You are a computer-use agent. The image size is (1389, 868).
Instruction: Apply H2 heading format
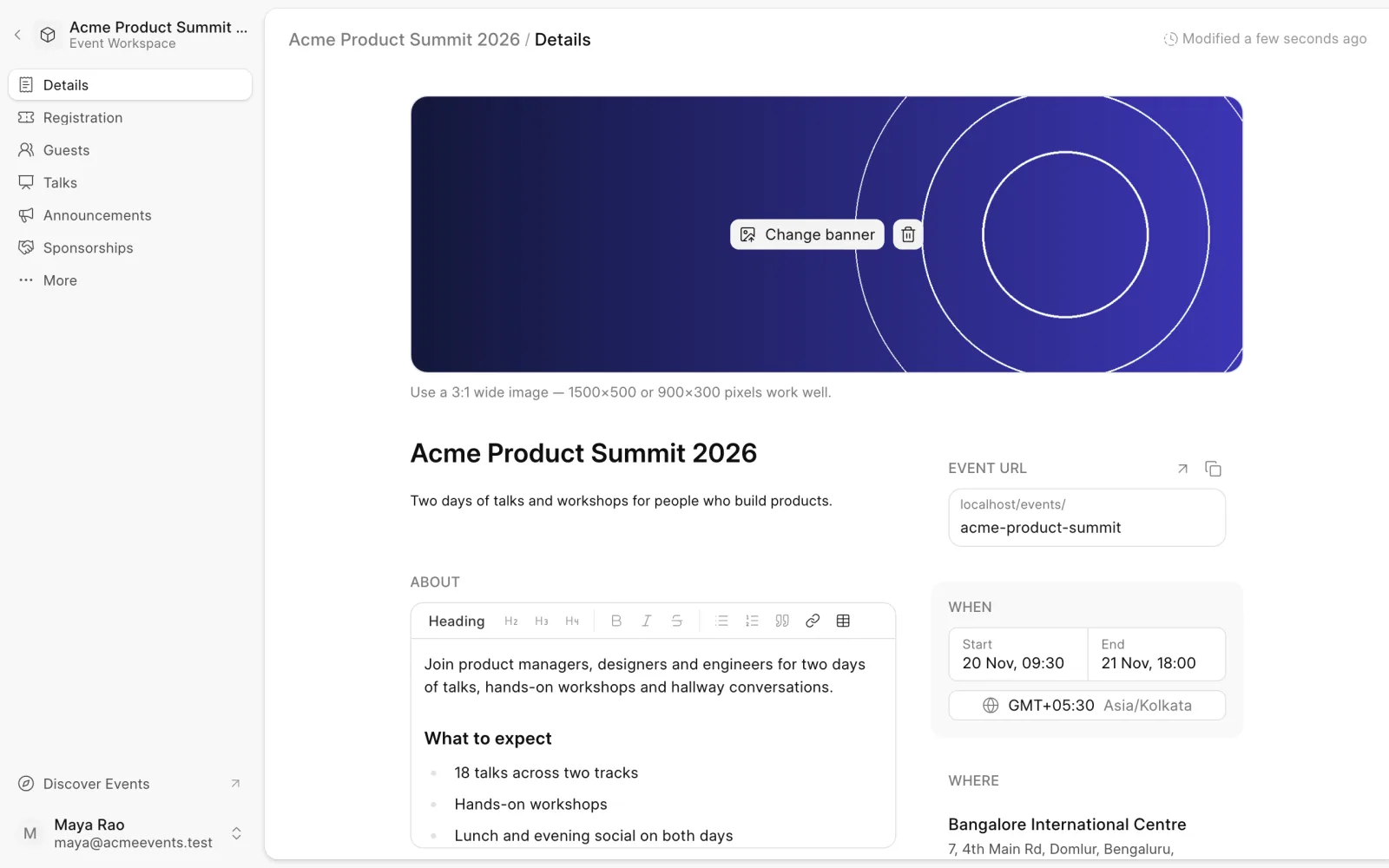[511, 621]
